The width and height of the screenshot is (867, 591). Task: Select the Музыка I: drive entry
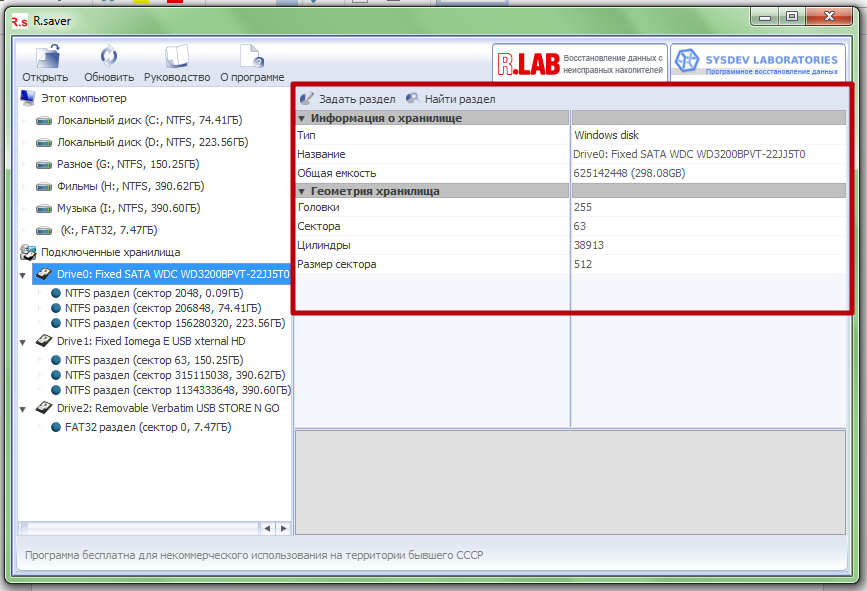128,208
